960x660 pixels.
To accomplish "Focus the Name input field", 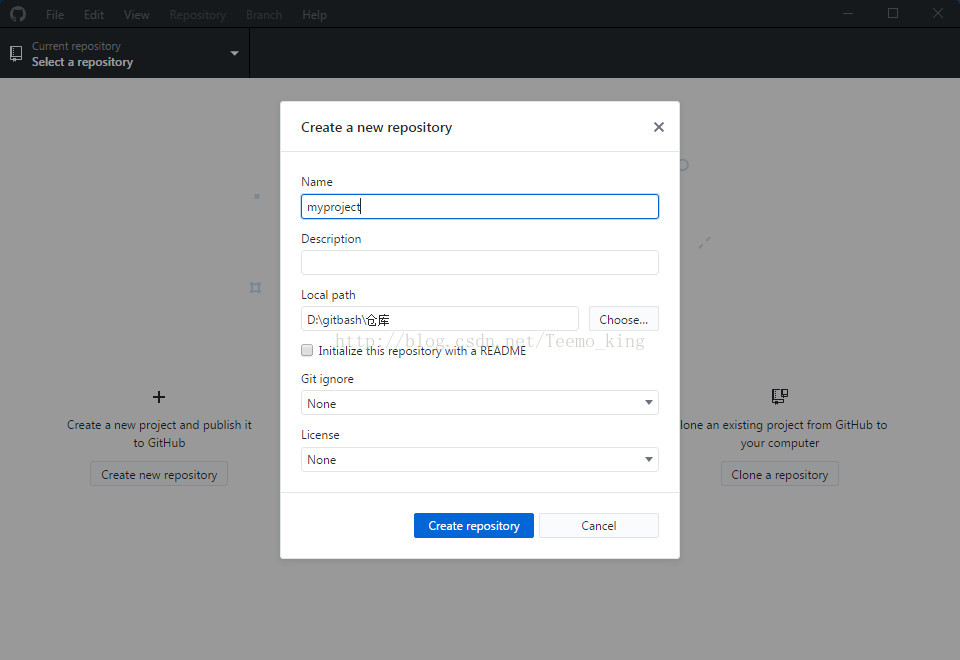I will pyautogui.click(x=479, y=206).
